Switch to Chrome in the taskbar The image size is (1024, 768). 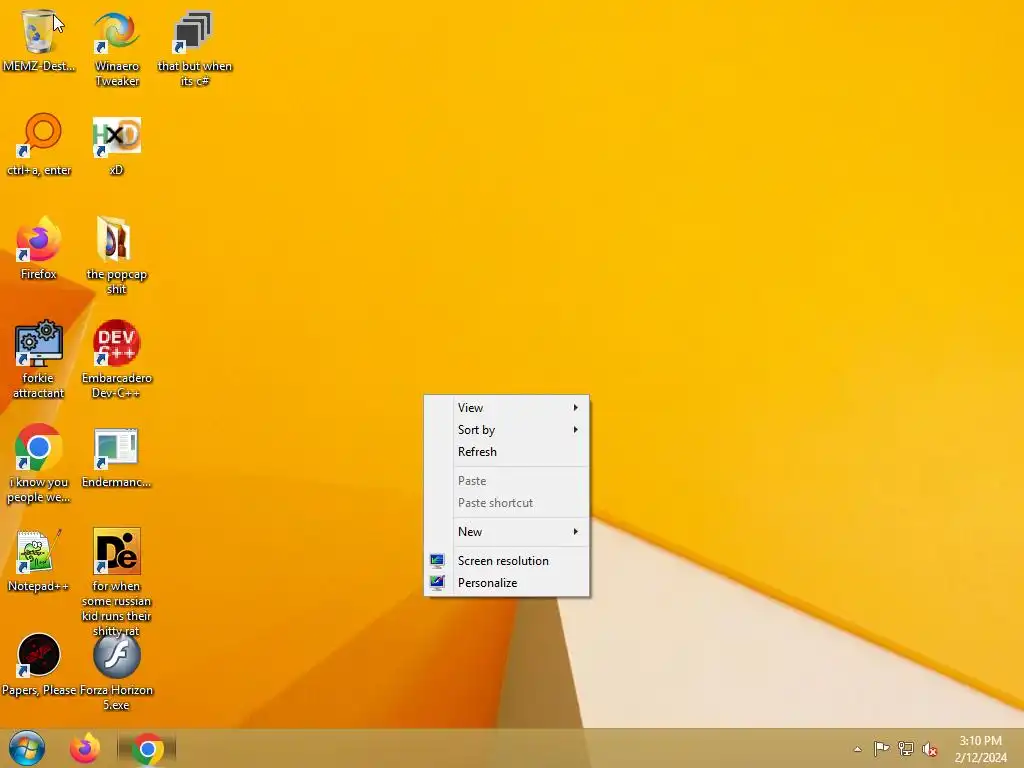148,748
